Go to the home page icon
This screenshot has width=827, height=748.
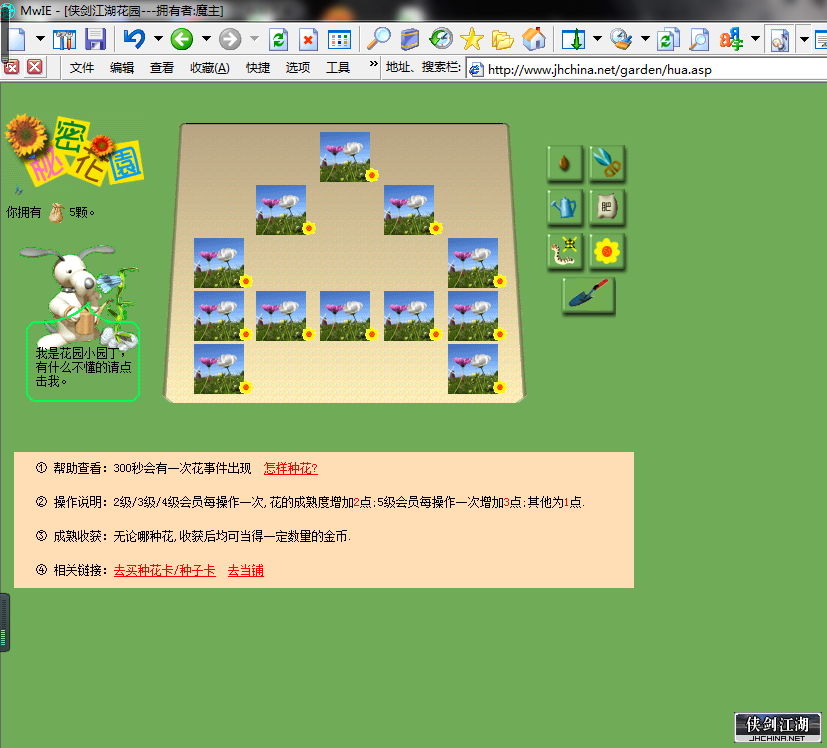(534, 39)
